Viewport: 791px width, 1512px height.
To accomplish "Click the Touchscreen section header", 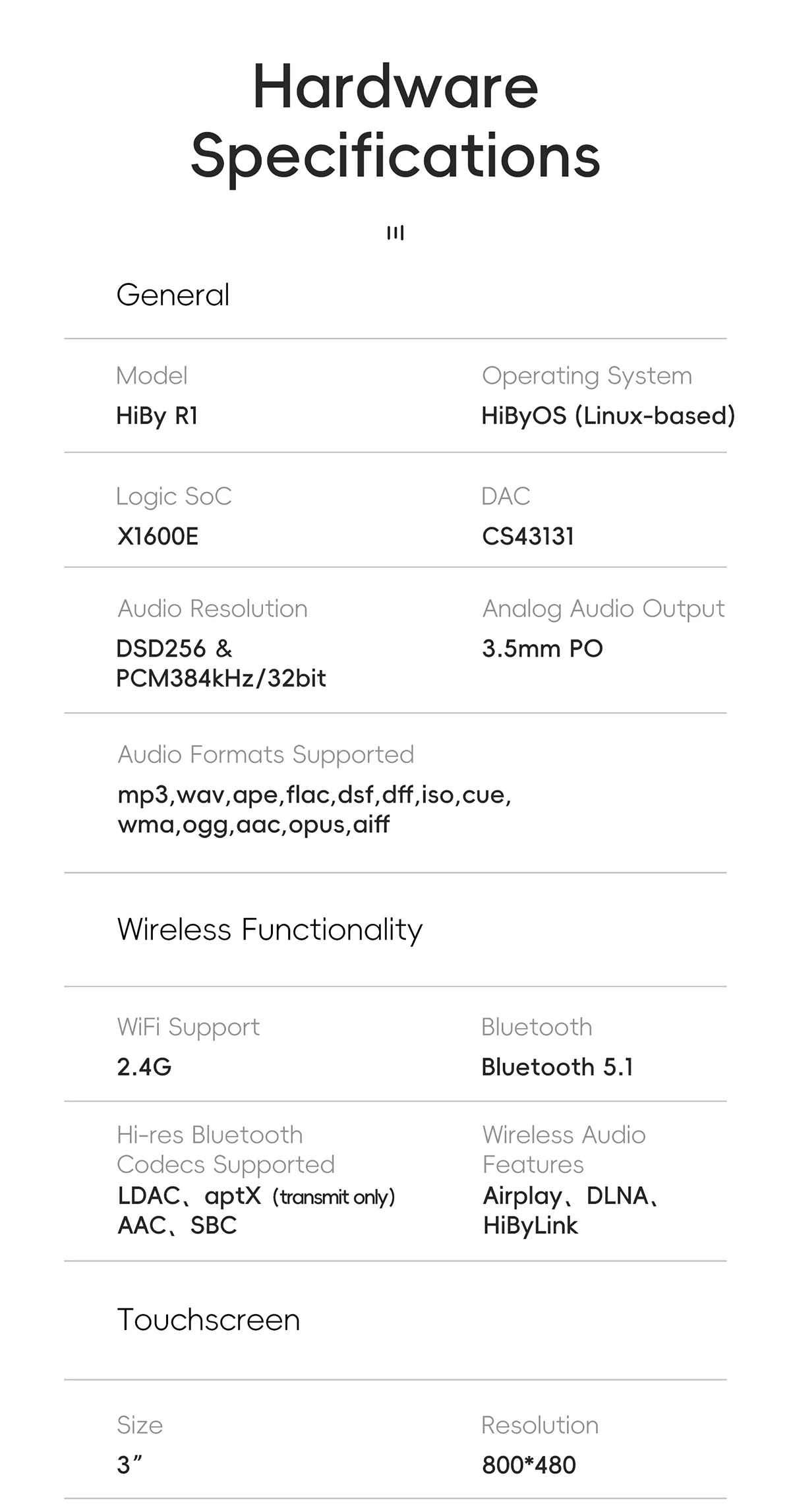I will point(208,1320).
